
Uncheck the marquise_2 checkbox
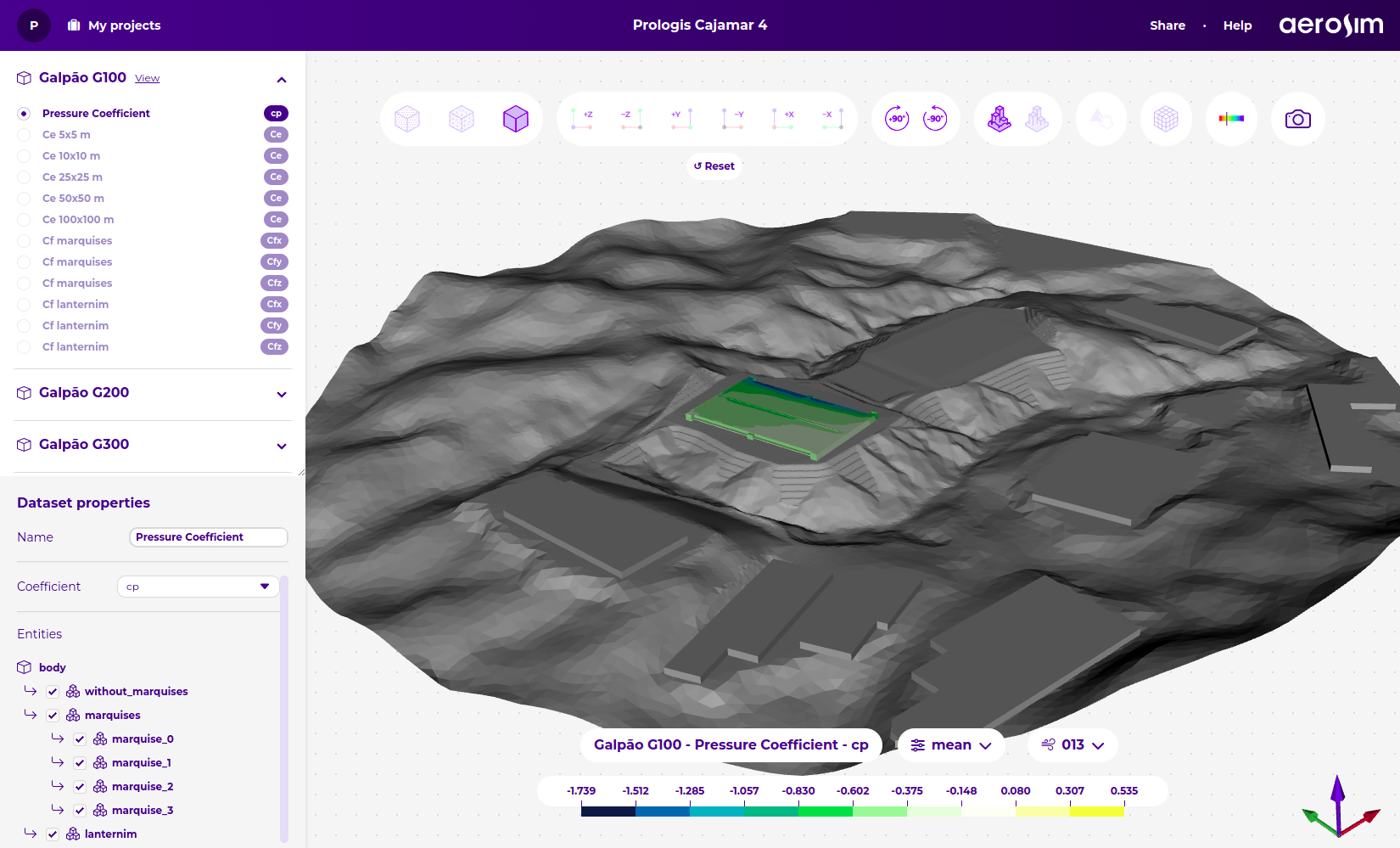tap(80, 787)
